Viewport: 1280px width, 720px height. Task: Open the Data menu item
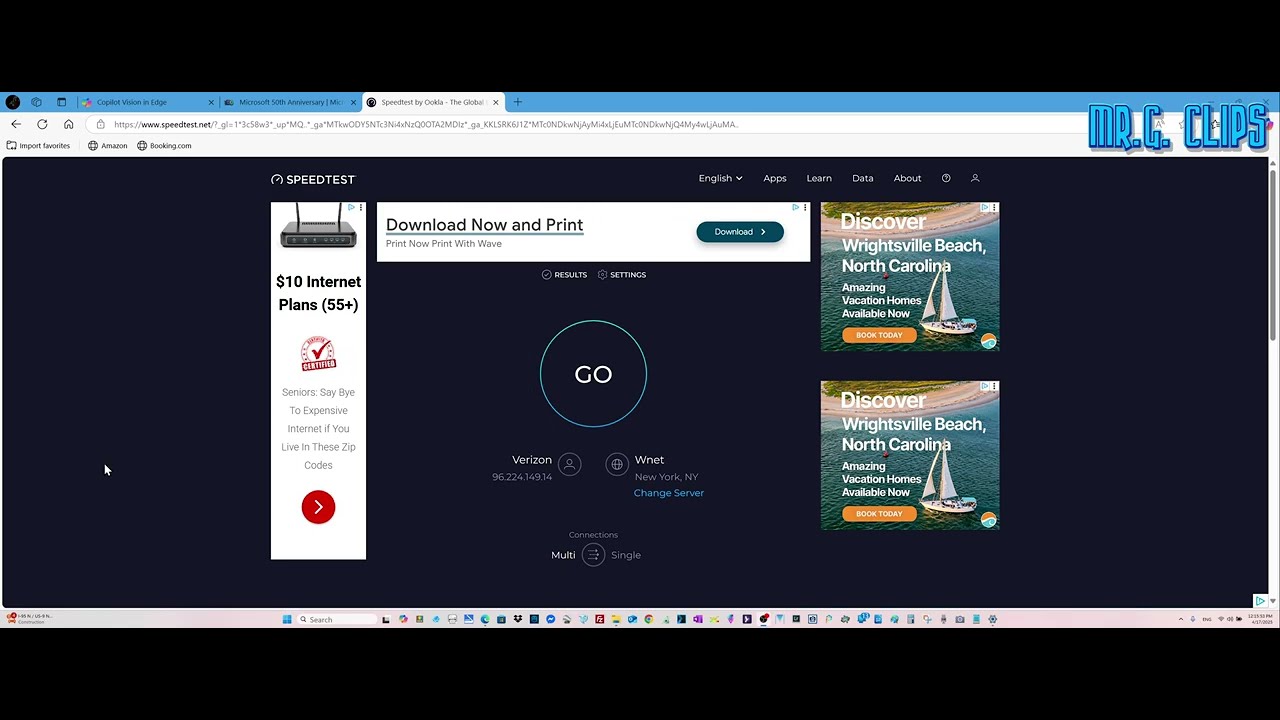coord(862,178)
